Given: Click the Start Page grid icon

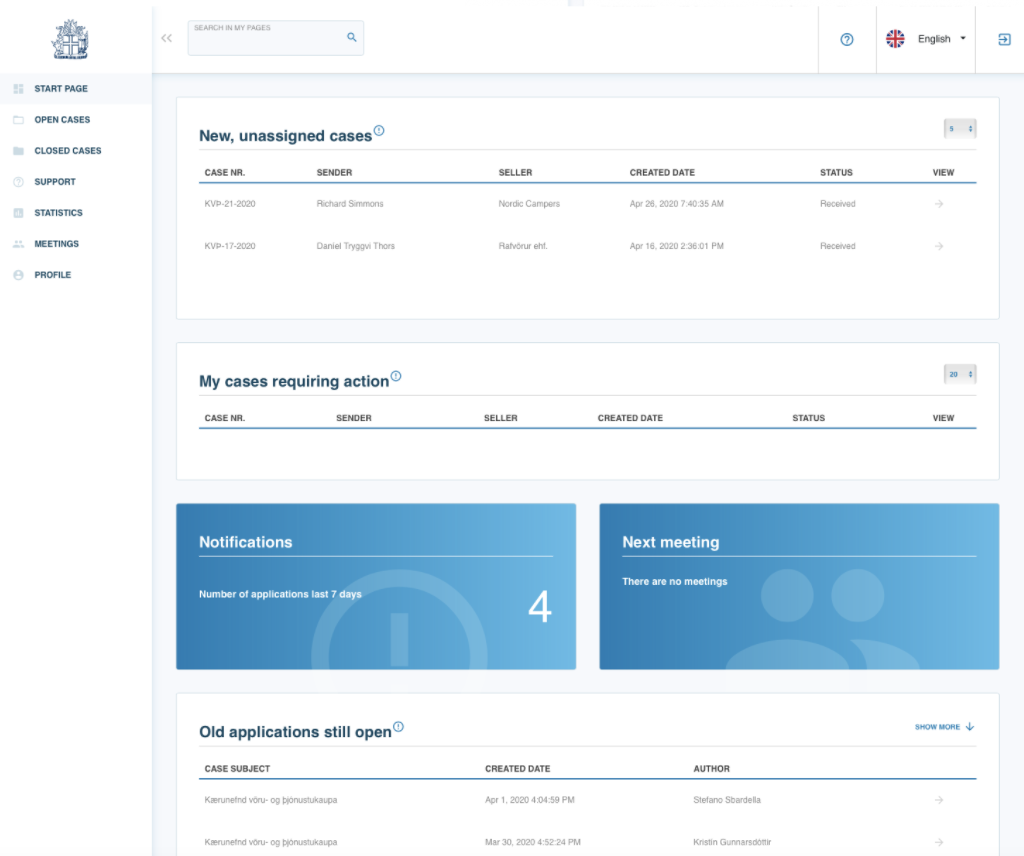Looking at the screenshot, I should pyautogui.click(x=18, y=89).
